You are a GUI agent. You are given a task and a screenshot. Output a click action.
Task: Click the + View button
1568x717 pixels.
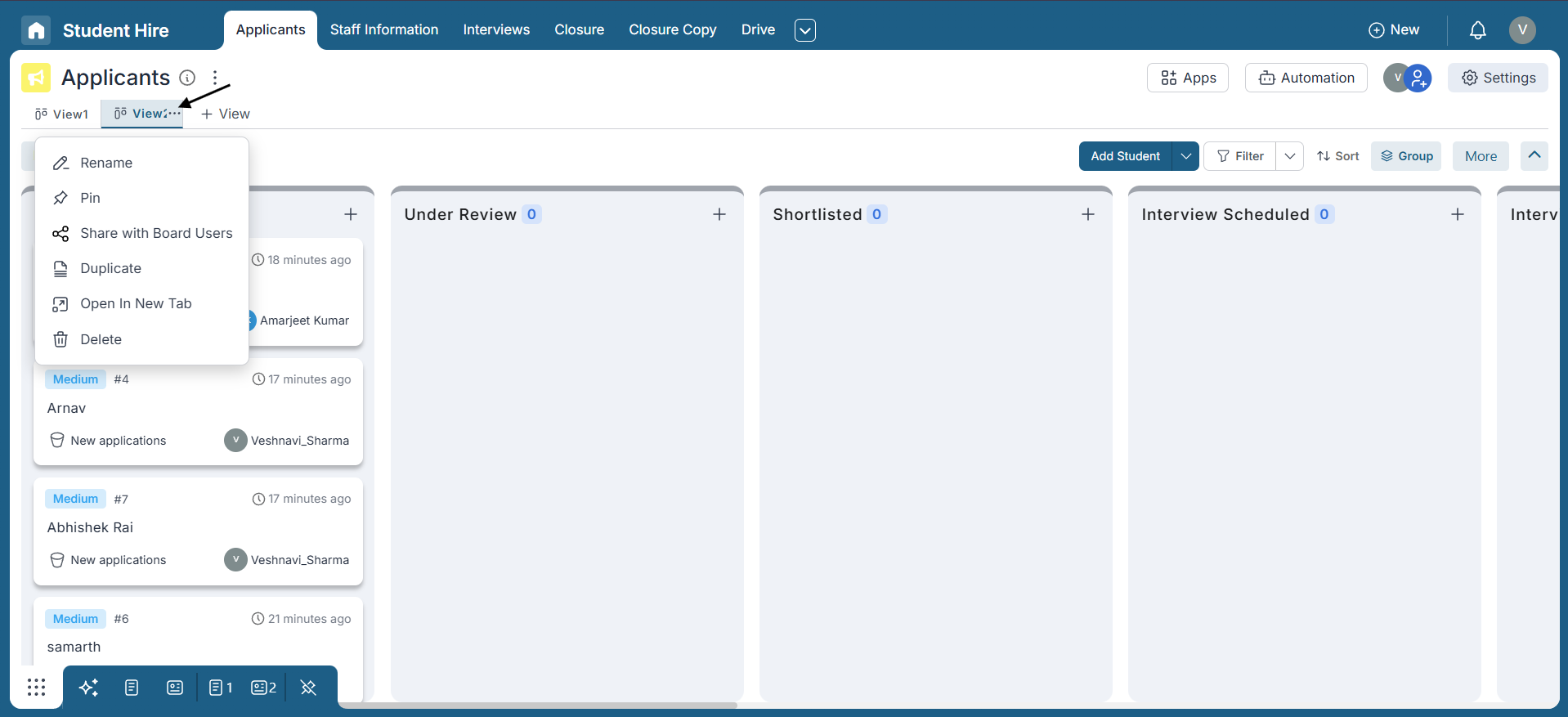226,114
